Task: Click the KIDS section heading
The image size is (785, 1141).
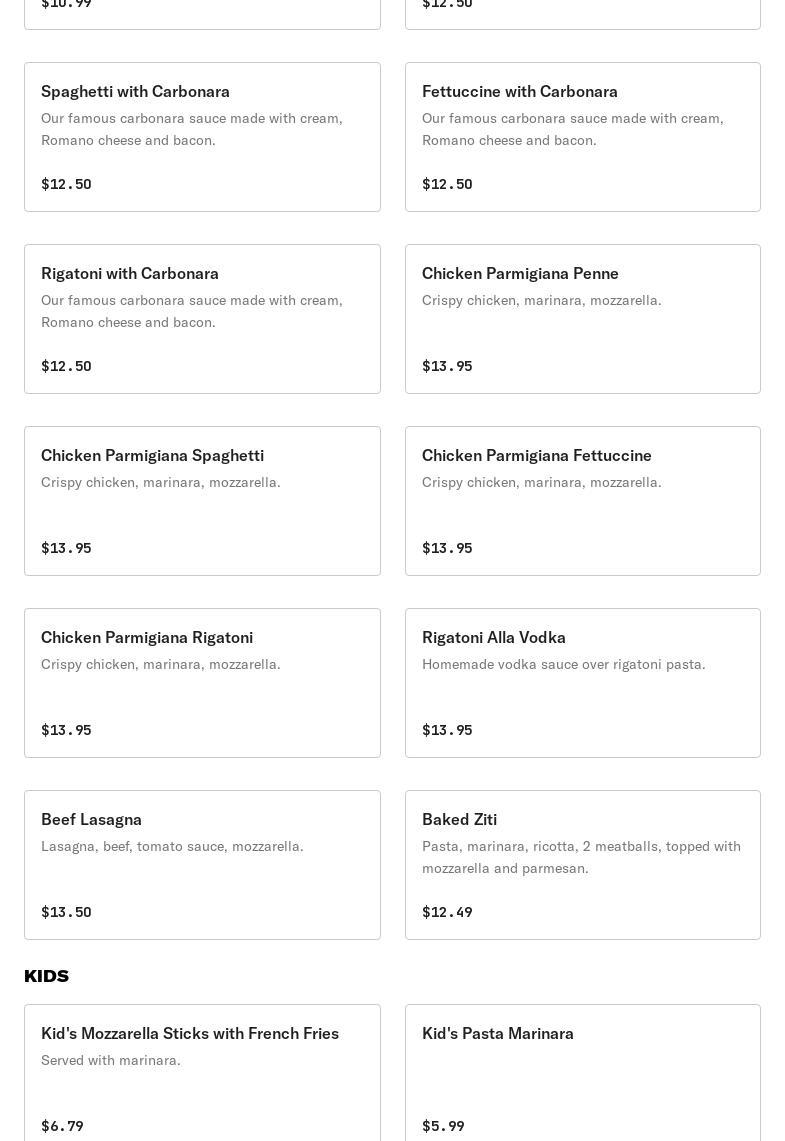Action: click(x=46, y=976)
